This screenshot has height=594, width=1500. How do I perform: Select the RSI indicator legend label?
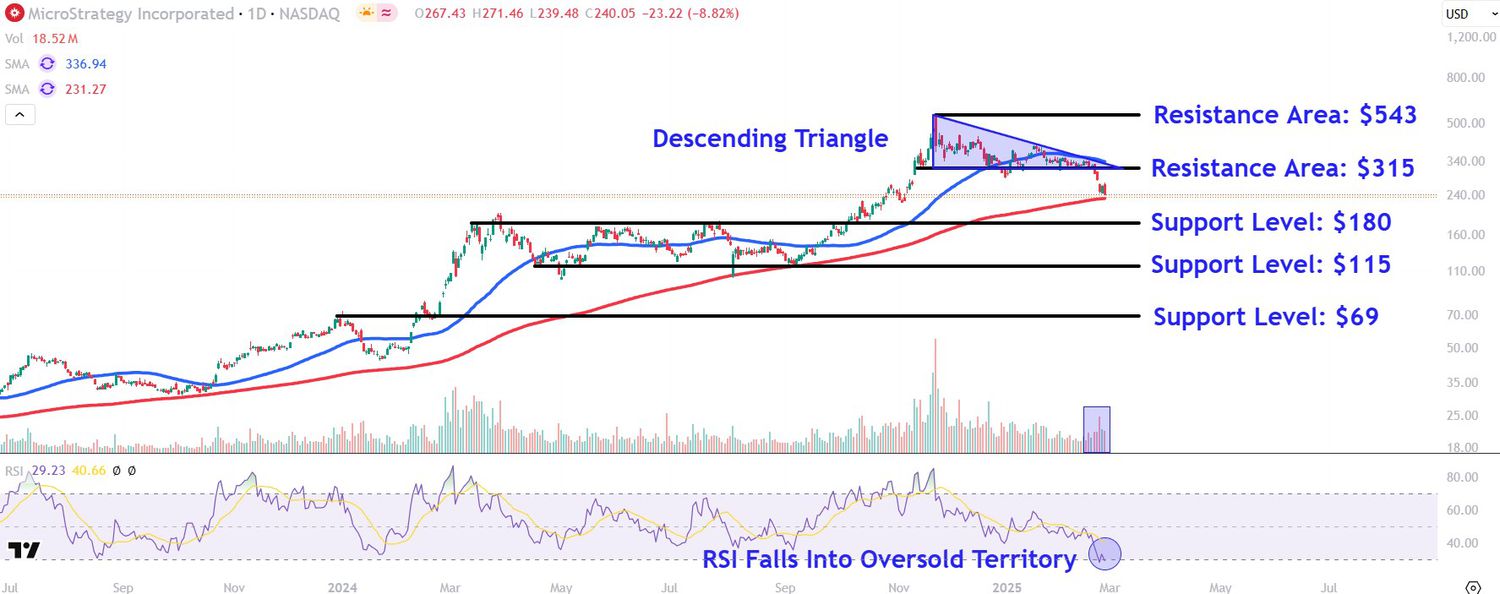point(13,470)
